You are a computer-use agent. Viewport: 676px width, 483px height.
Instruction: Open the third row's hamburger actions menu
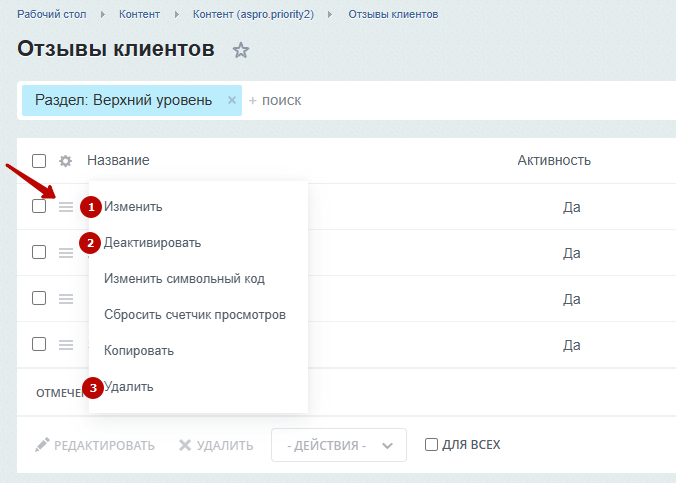[x=66, y=298]
